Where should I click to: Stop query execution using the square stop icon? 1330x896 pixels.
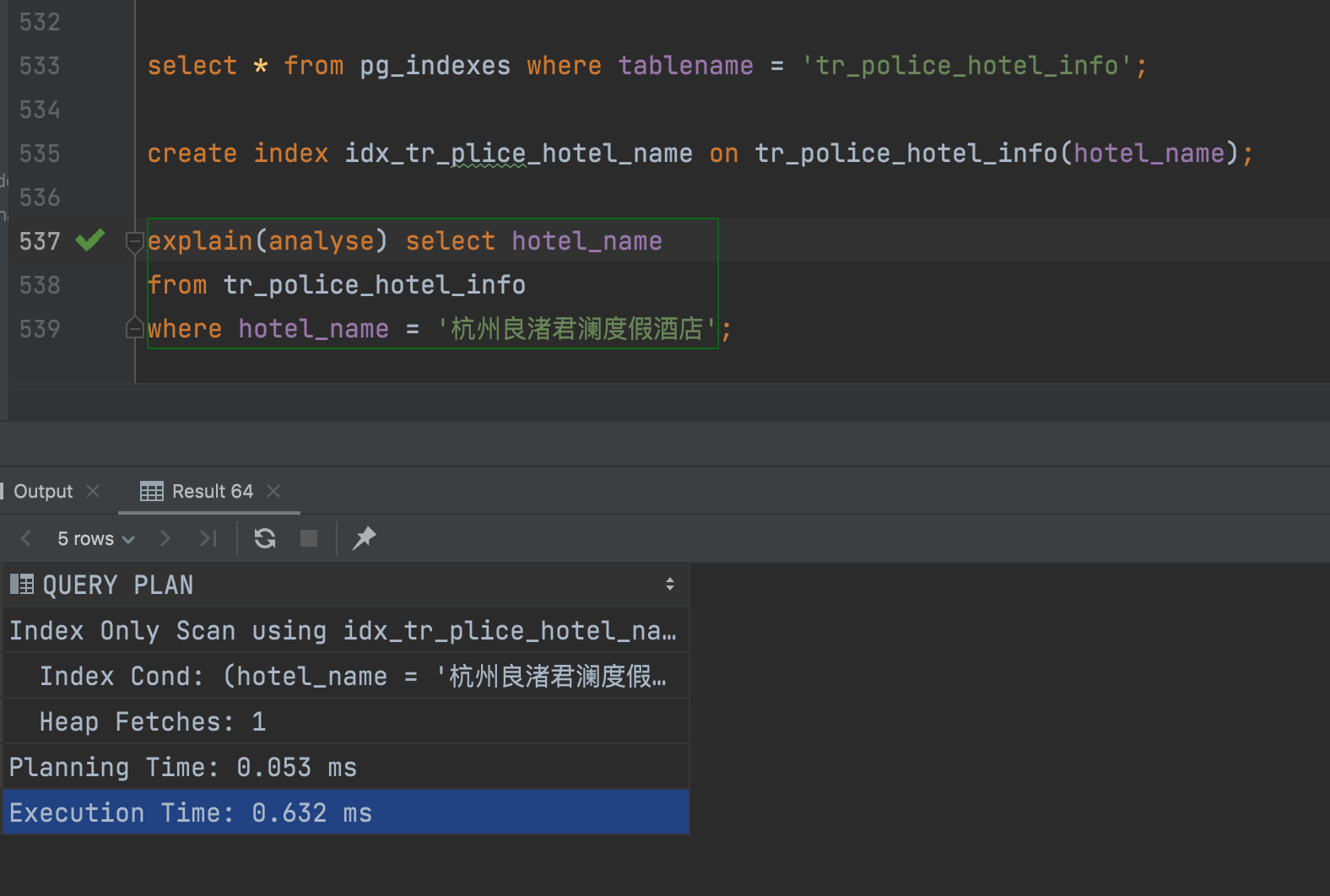coord(308,537)
